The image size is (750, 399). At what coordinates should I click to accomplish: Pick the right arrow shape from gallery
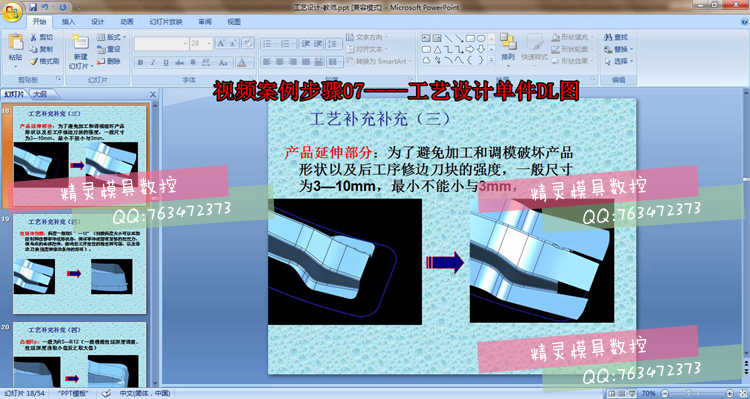click(x=470, y=49)
